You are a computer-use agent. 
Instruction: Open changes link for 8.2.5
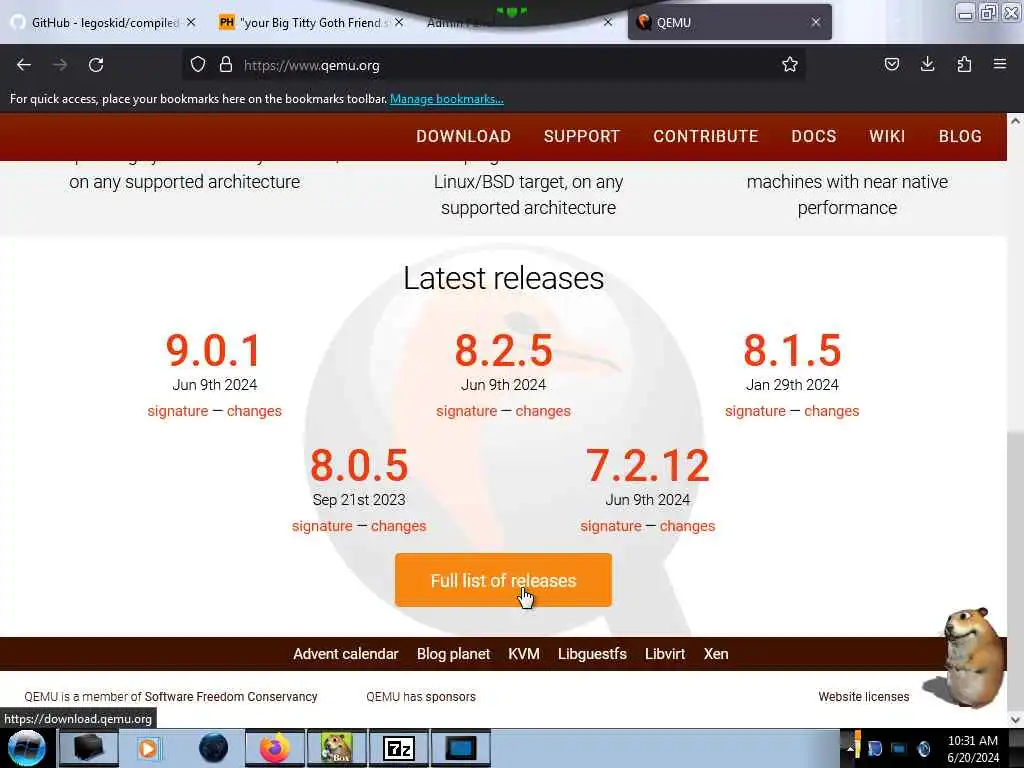click(543, 411)
